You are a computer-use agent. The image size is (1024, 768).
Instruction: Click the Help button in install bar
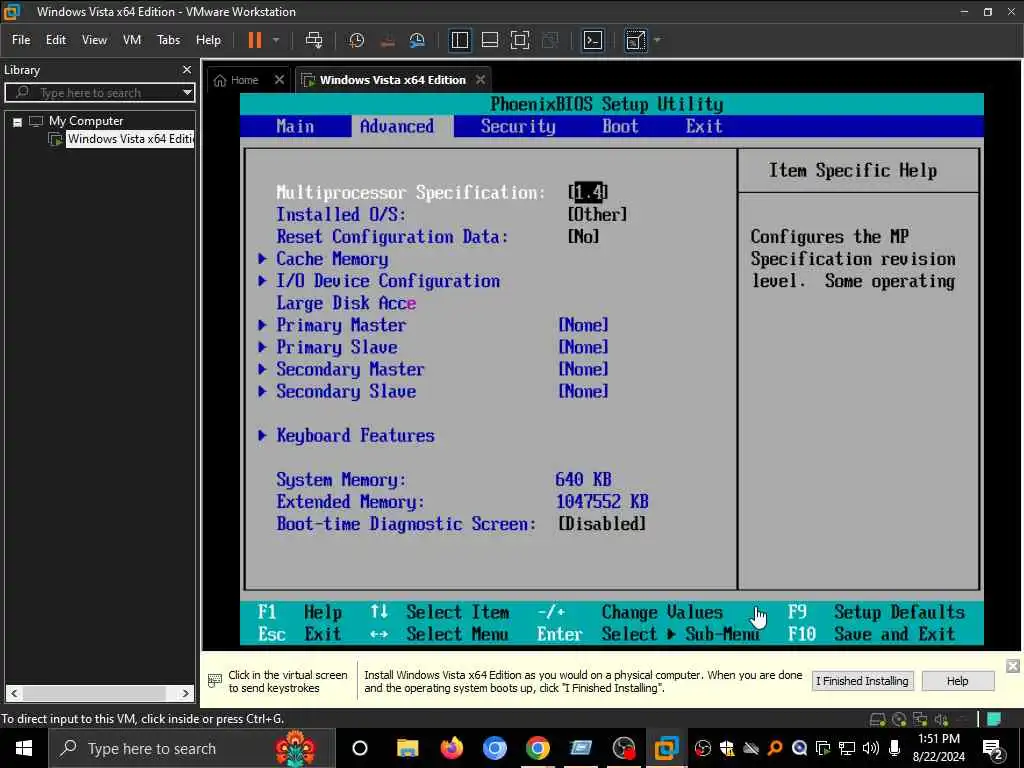957,681
